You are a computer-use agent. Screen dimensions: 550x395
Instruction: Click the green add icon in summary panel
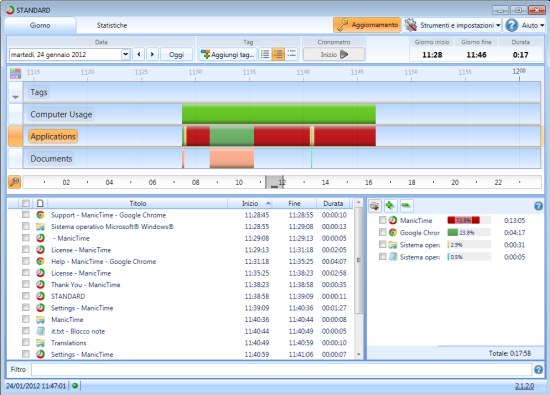pos(390,206)
